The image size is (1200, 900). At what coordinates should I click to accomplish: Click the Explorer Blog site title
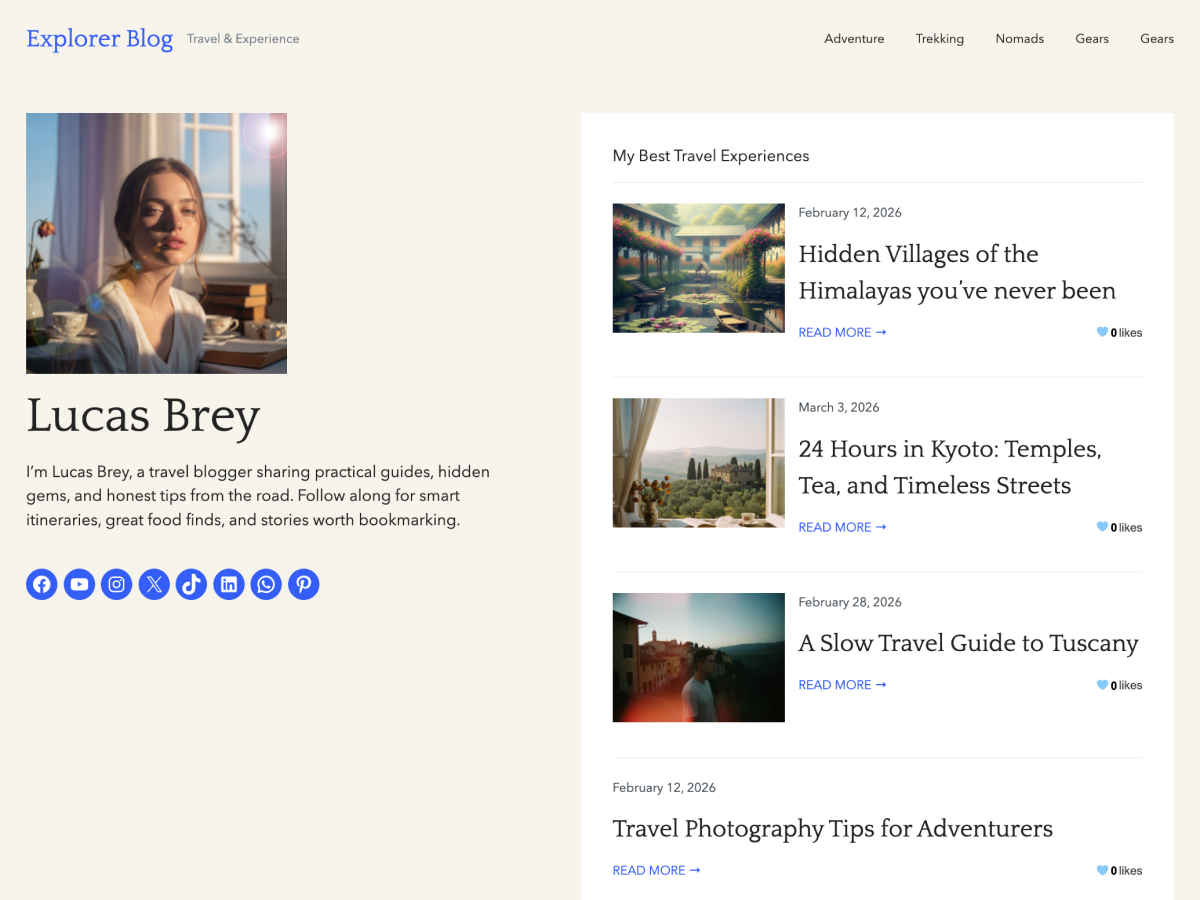tap(100, 38)
